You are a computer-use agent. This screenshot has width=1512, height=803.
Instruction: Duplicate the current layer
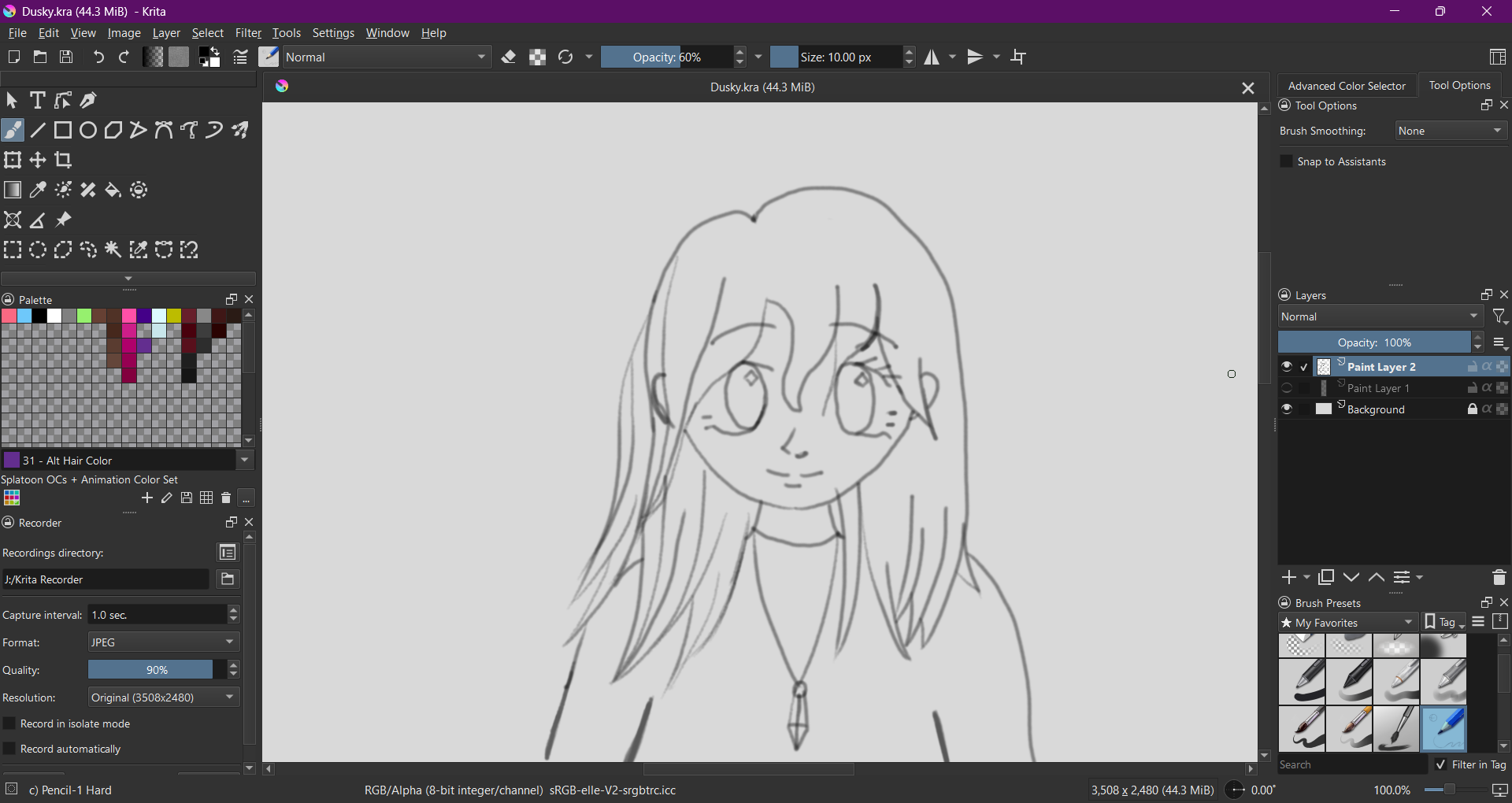pos(1326,578)
